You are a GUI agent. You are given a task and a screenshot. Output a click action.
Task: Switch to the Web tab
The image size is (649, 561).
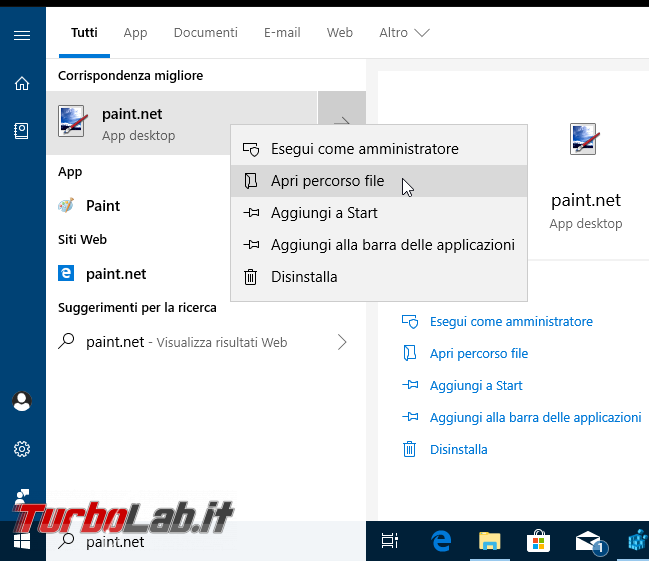(x=340, y=33)
